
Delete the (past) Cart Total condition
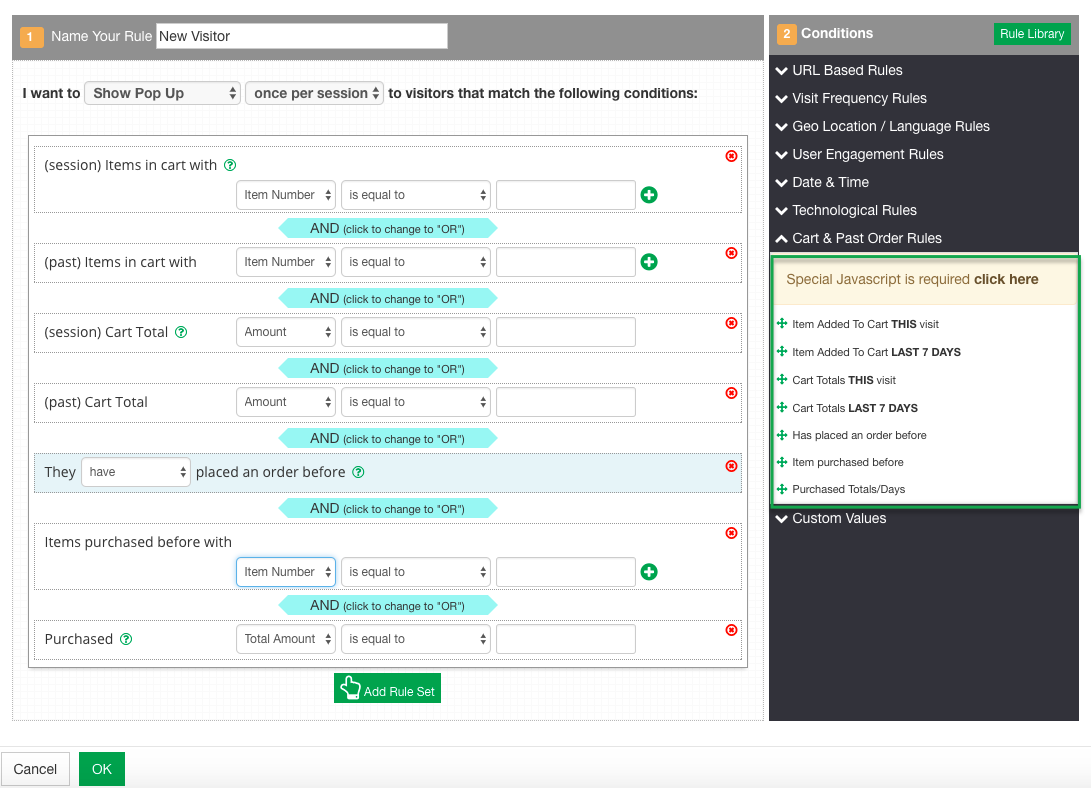731,393
